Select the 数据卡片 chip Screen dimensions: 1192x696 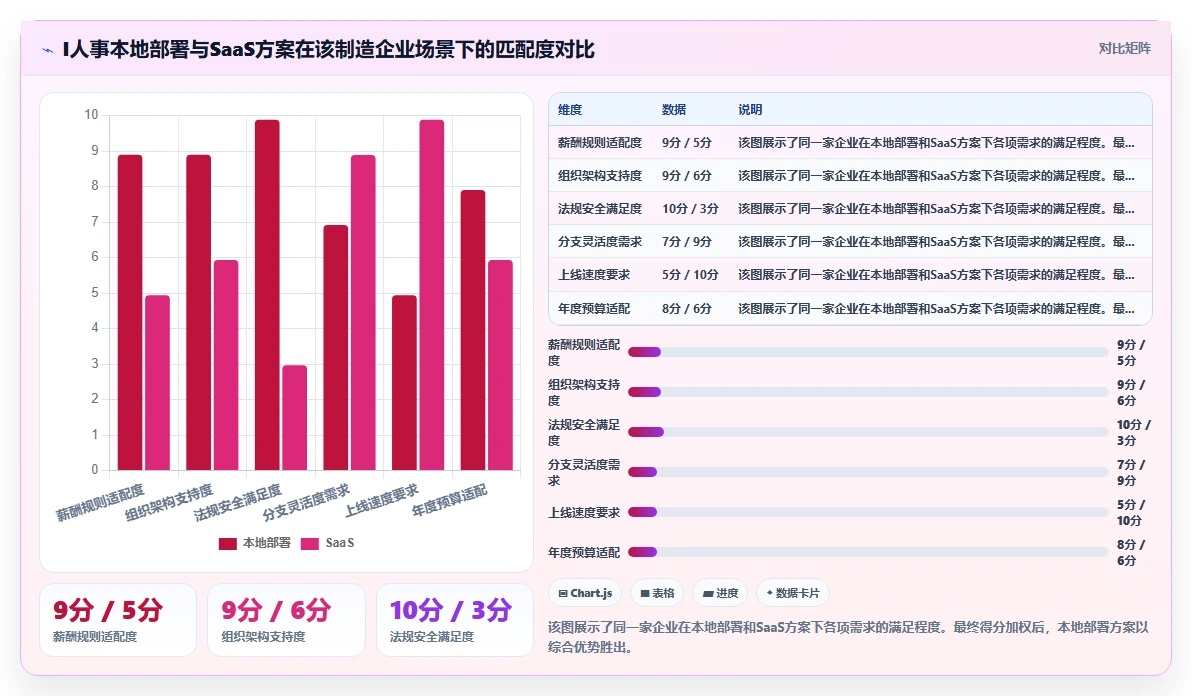click(793, 593)
